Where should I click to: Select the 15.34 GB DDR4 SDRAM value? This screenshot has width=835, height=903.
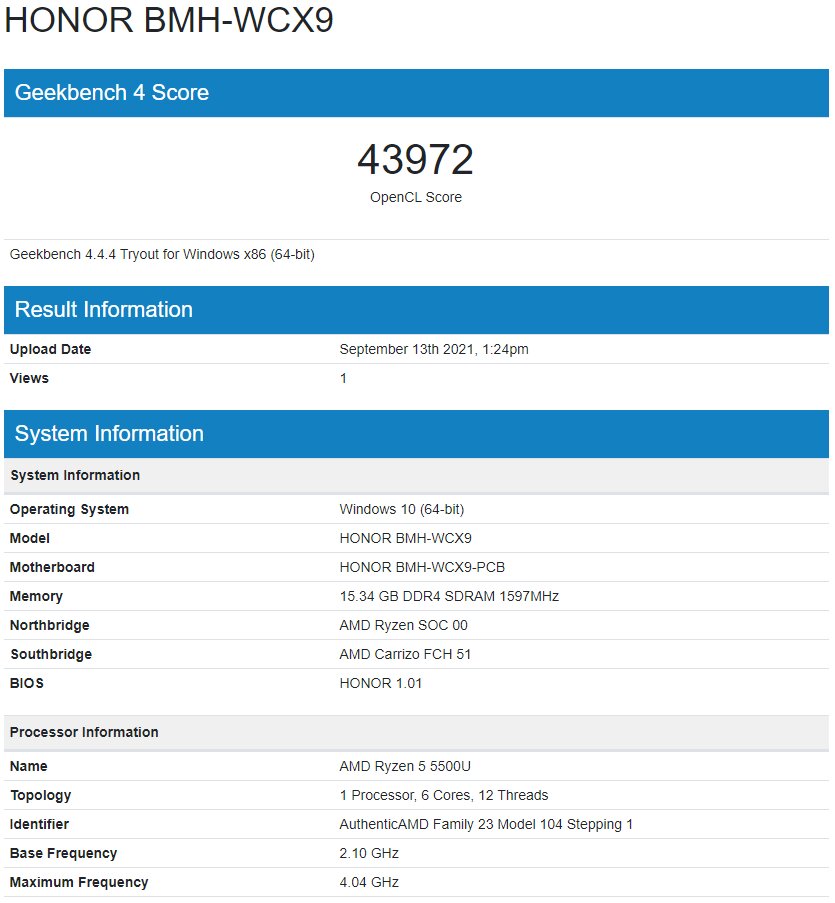449,596
